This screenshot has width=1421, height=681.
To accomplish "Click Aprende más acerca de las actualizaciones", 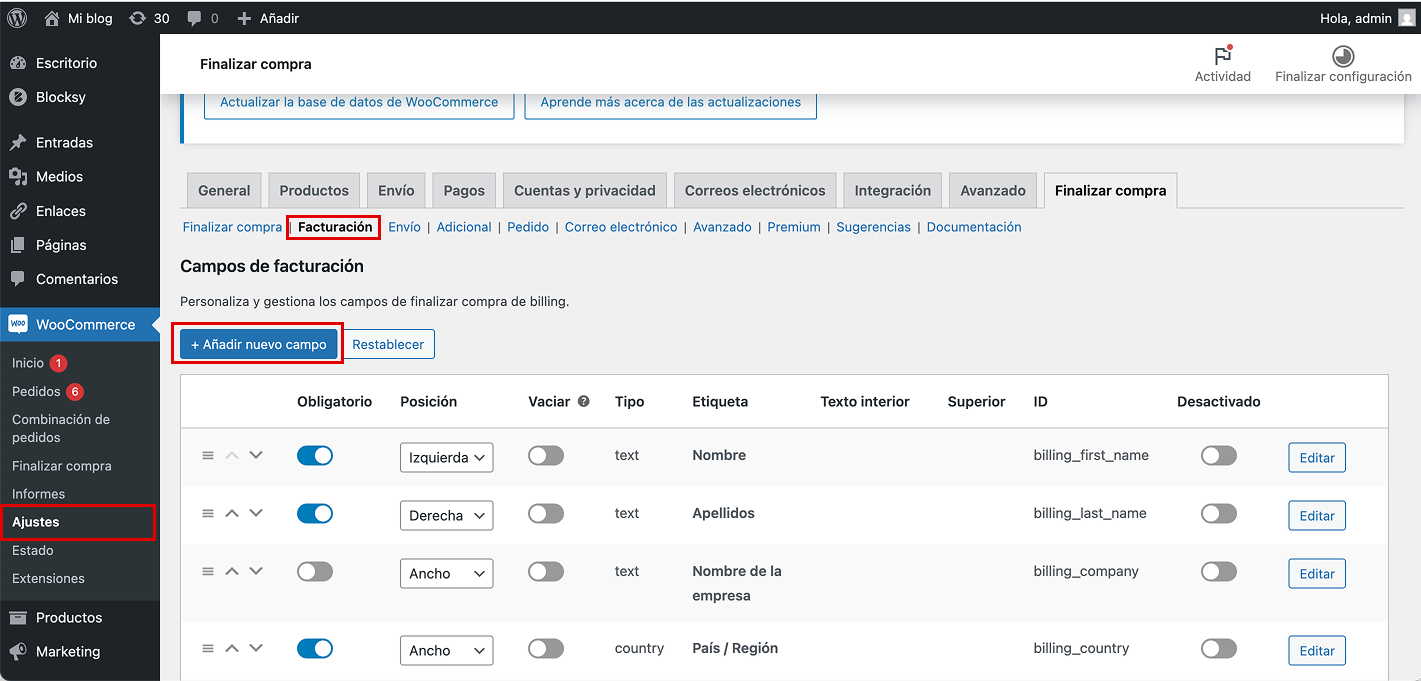I will click(x=670, y=102).
